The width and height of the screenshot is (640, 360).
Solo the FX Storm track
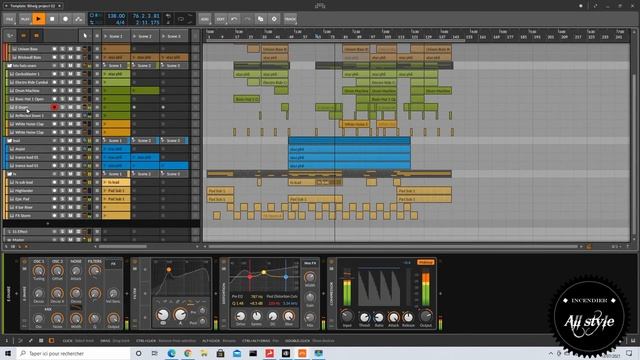click(62, 216)
